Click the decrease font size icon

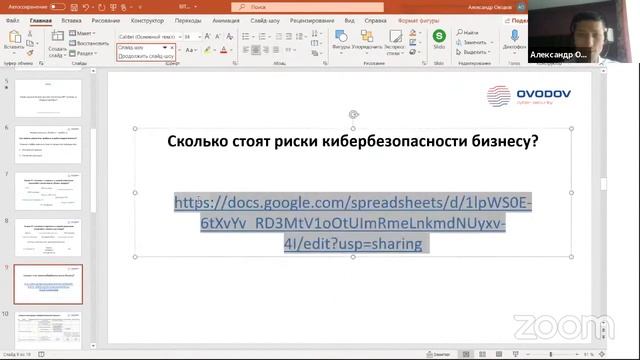[x=218, y=37]
